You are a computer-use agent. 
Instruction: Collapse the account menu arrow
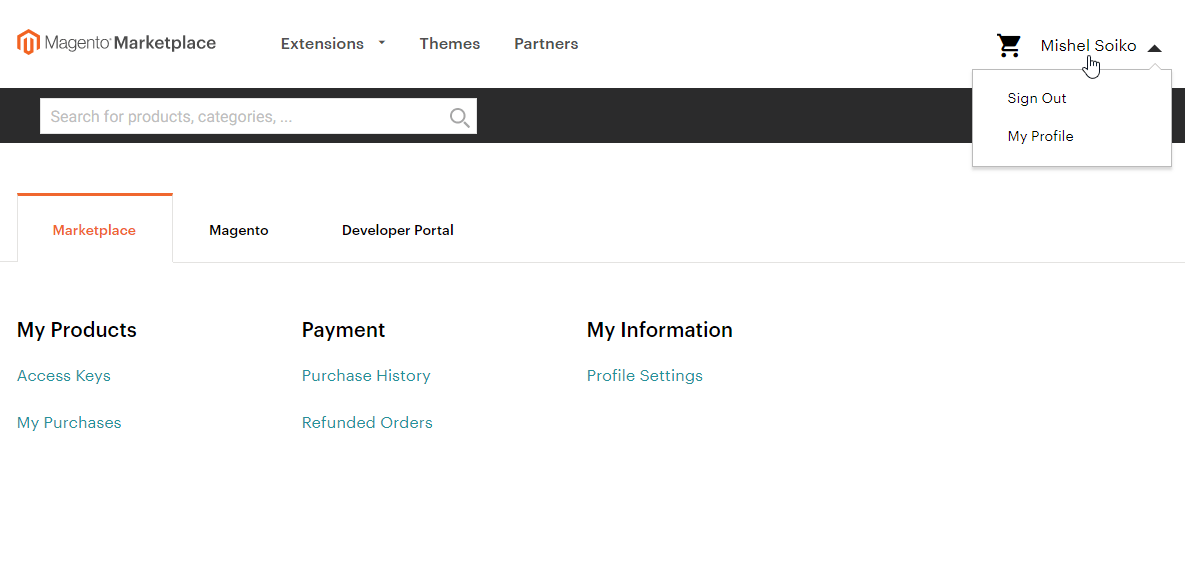1154,48
